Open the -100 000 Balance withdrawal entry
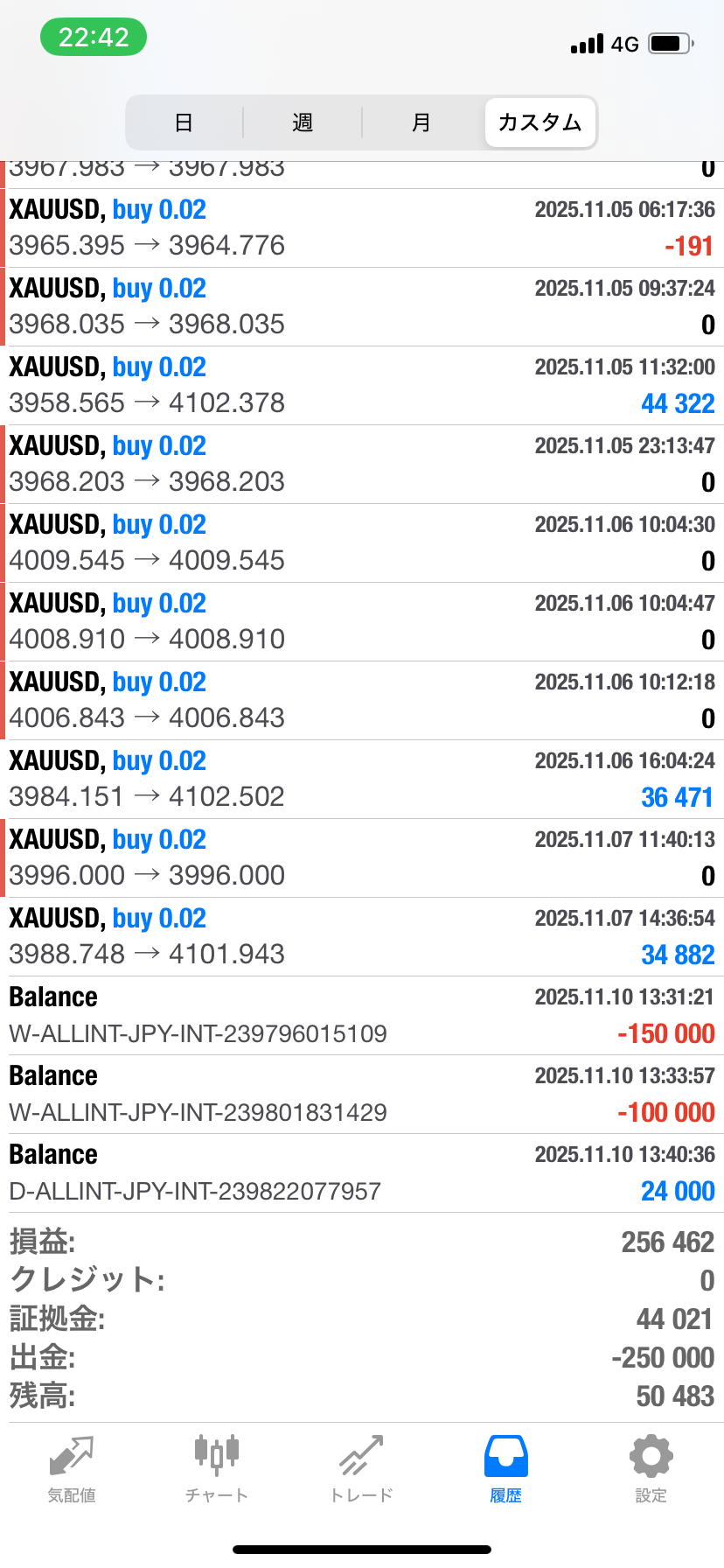The image size is (724, 1568). click(362, 1094)
